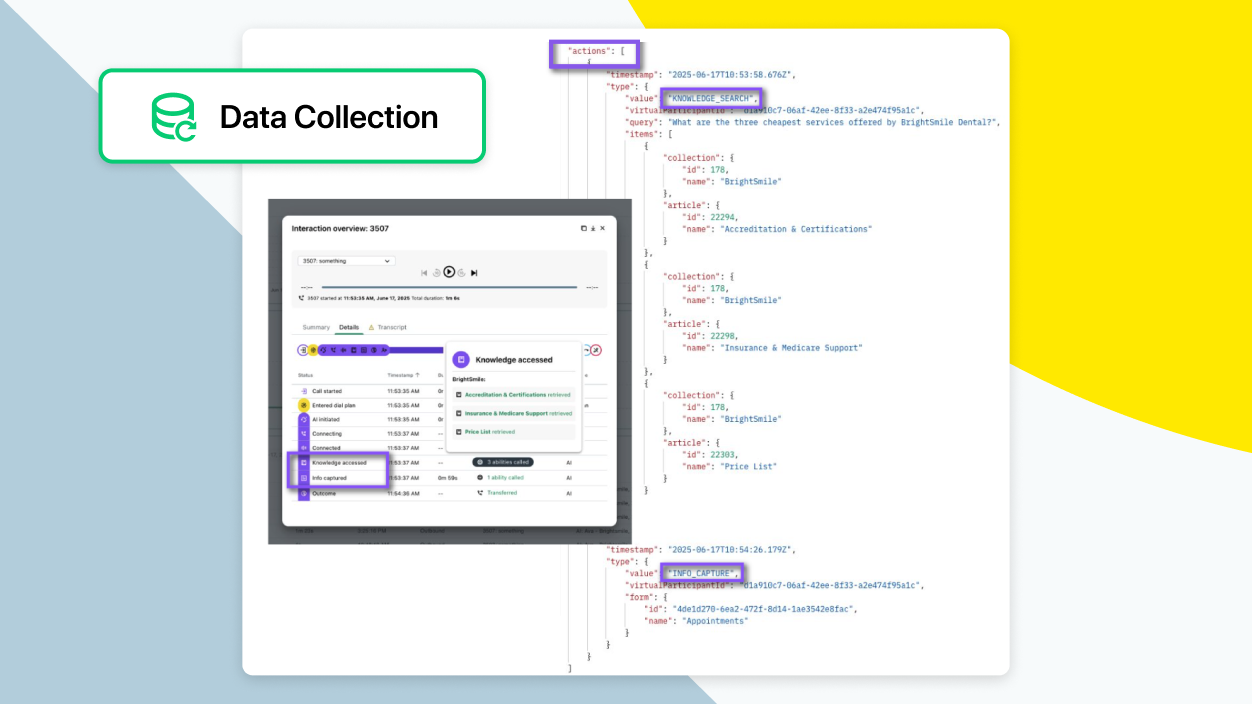Click the Knowledge accessed book icon
This screenshot has width=1252, height=704.
(302, 462)
